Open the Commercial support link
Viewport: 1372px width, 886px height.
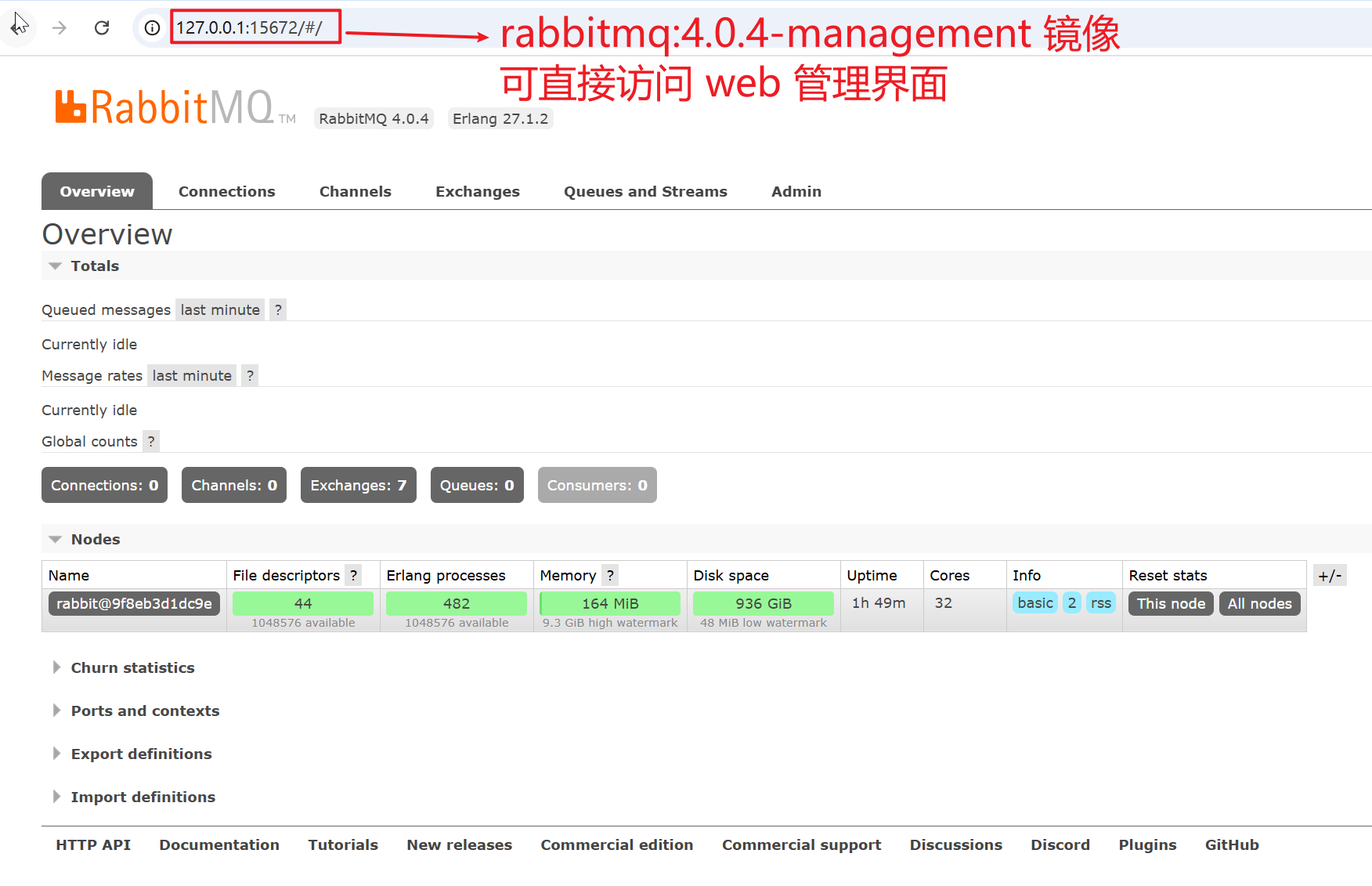(x=802, y=844)
